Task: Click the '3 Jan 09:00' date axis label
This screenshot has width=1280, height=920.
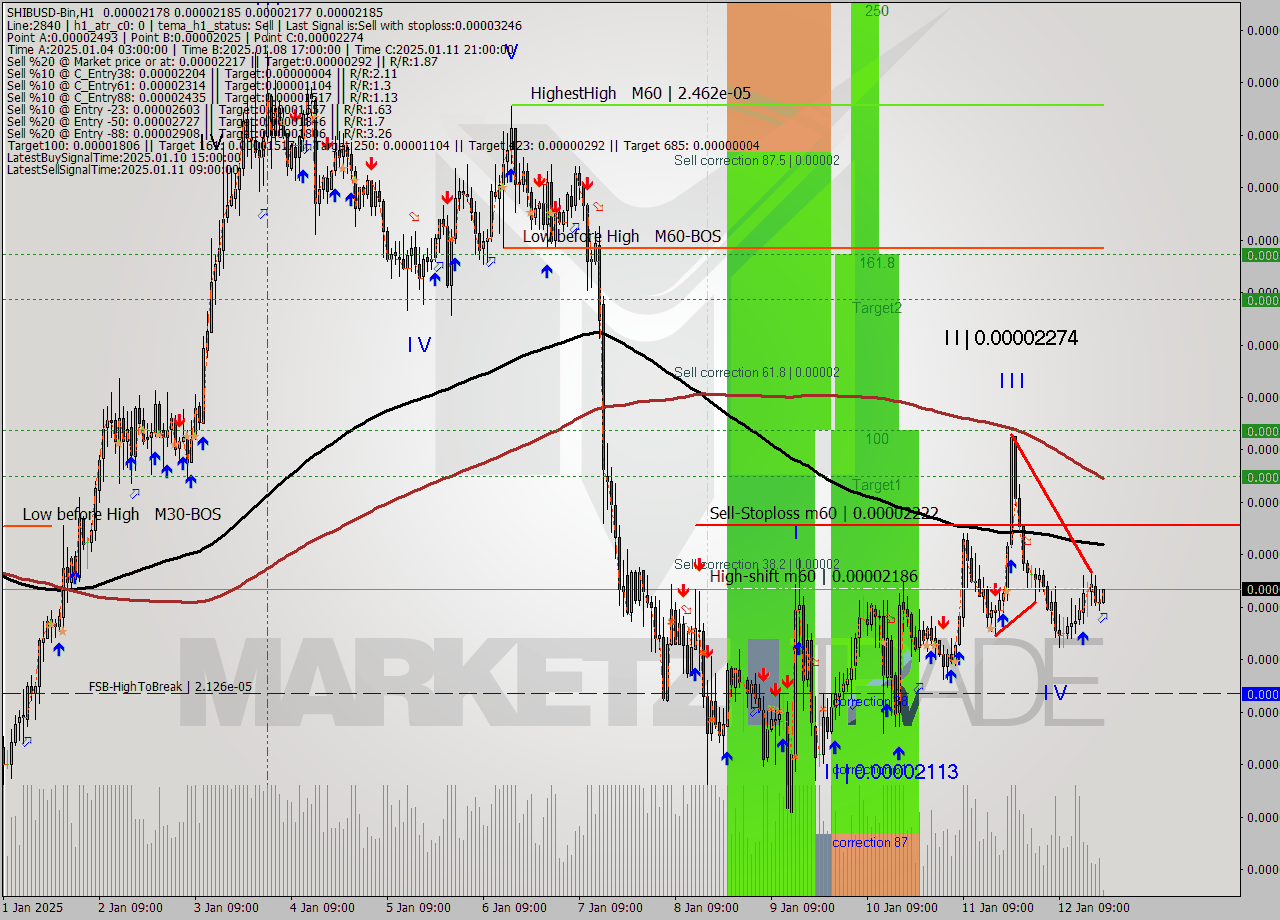Action: 226,908
